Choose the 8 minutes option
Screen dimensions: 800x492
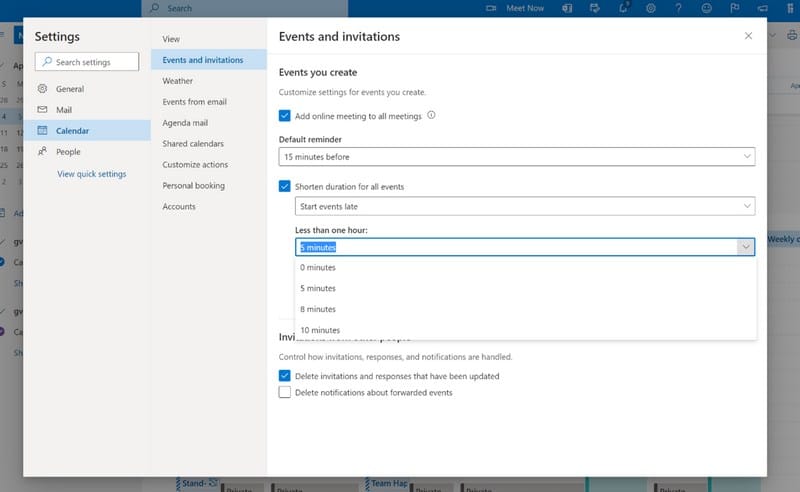pyautogui.click(x=318, y=309)
